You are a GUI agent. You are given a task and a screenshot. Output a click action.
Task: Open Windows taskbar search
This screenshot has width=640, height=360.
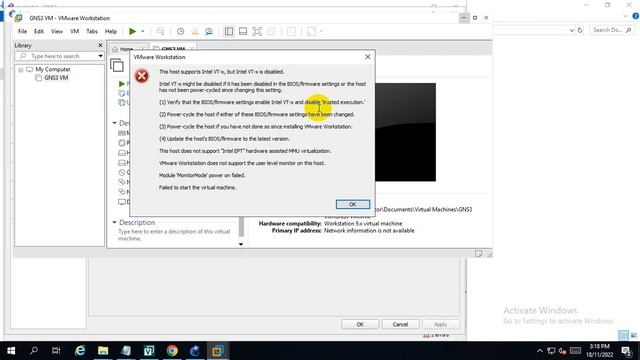pos(34,351)
